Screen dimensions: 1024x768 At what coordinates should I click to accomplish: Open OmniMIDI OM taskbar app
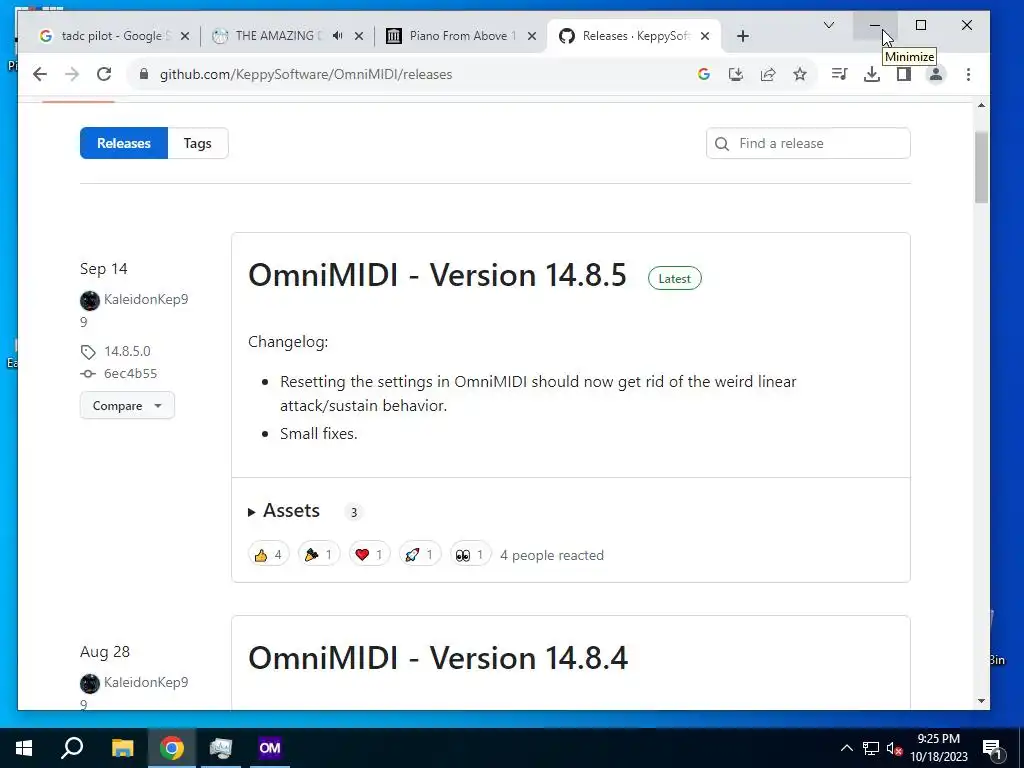tap(270, 748)
